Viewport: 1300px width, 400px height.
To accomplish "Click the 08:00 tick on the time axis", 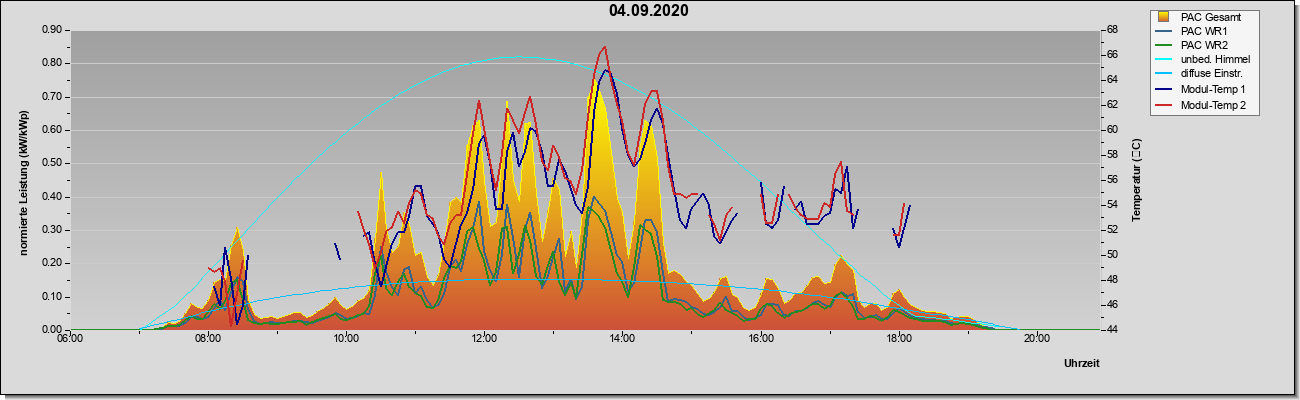I will click(x=207, y=338).
